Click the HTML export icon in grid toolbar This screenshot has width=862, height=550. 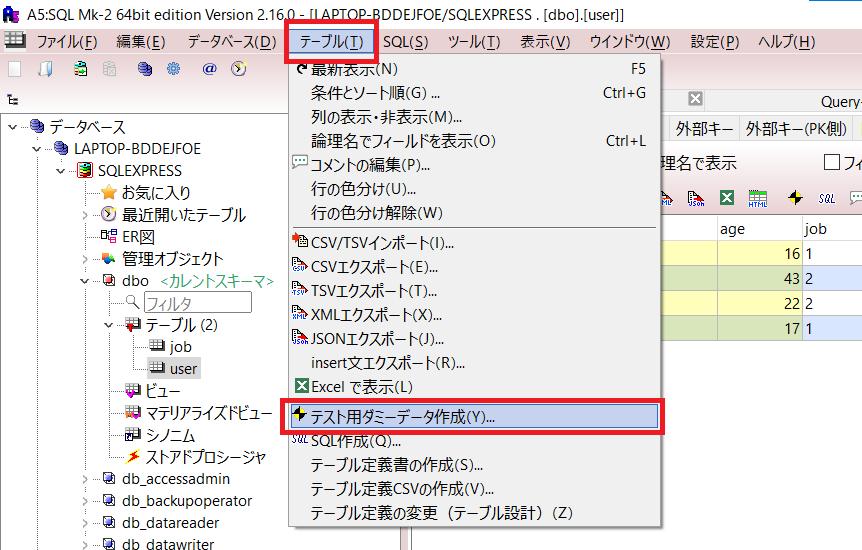click(x=758, y=198)
